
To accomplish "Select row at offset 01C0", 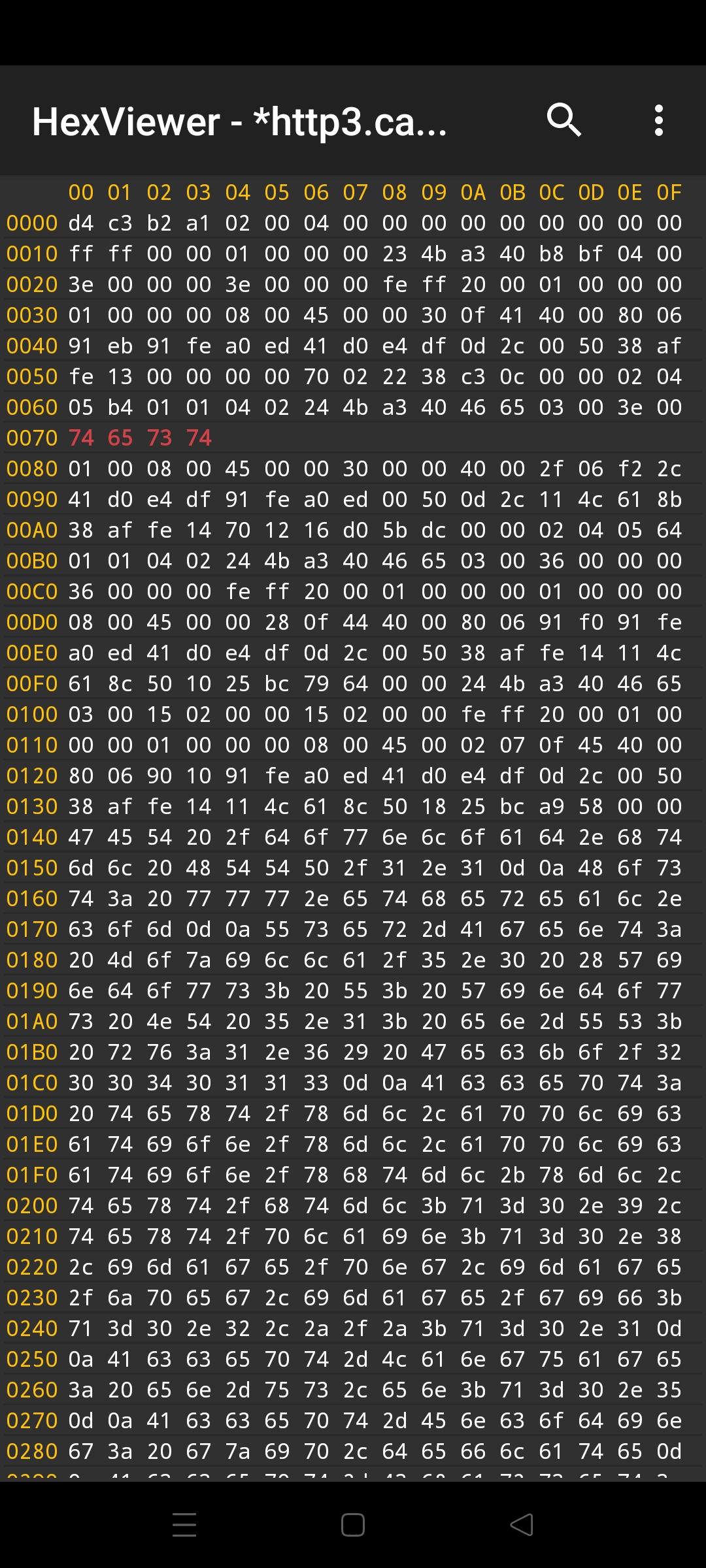I will 353,1083.
